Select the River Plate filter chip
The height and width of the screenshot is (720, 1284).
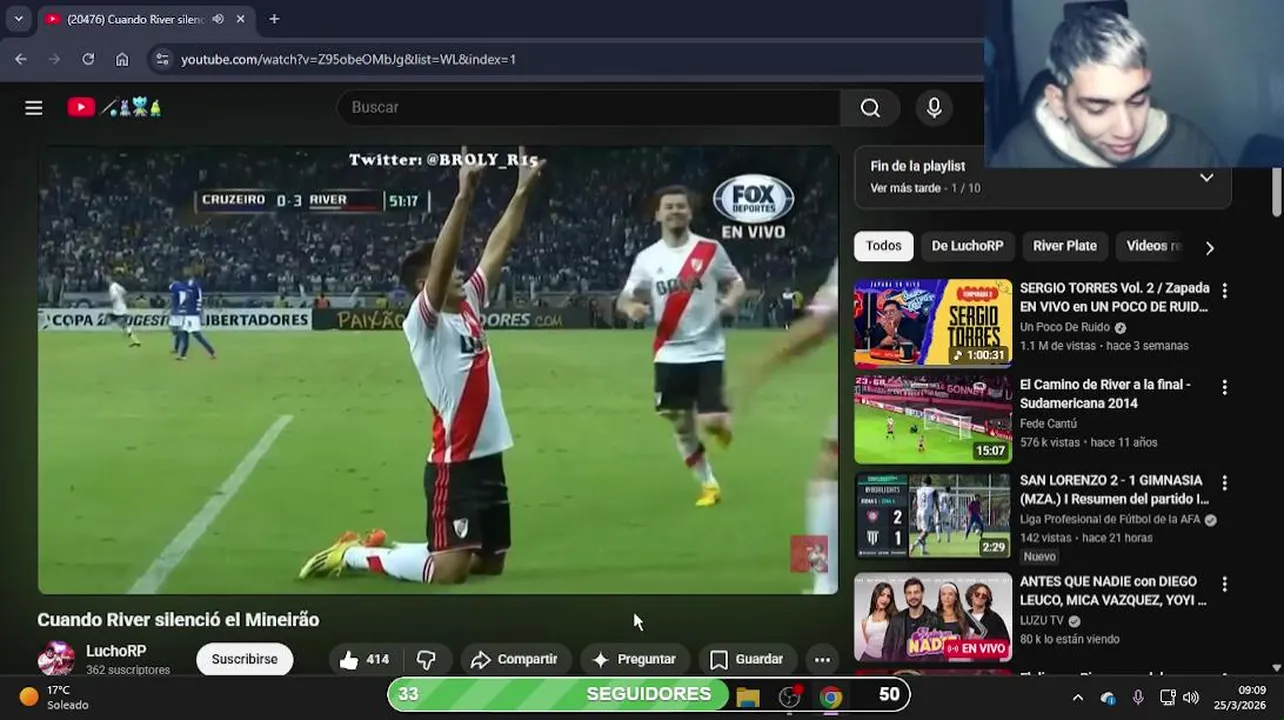pos(1064,246)
